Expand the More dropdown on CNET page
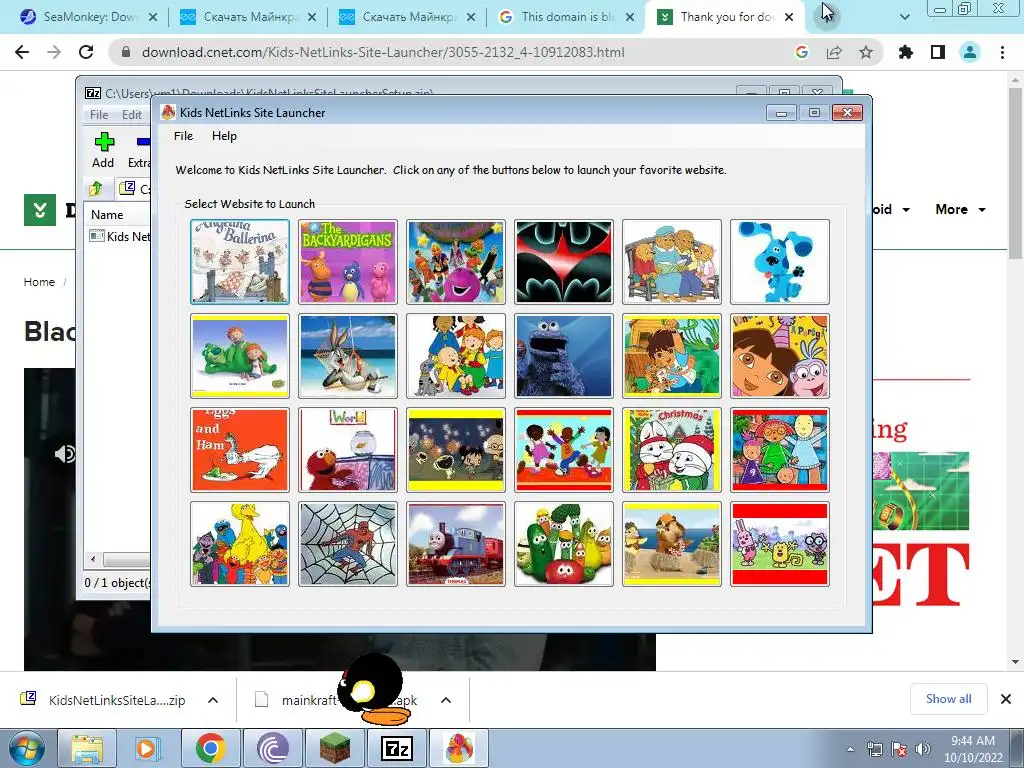 (x=960, y=210)
